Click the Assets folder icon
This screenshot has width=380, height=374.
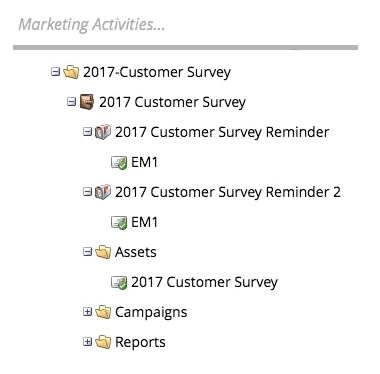[103, 252]
